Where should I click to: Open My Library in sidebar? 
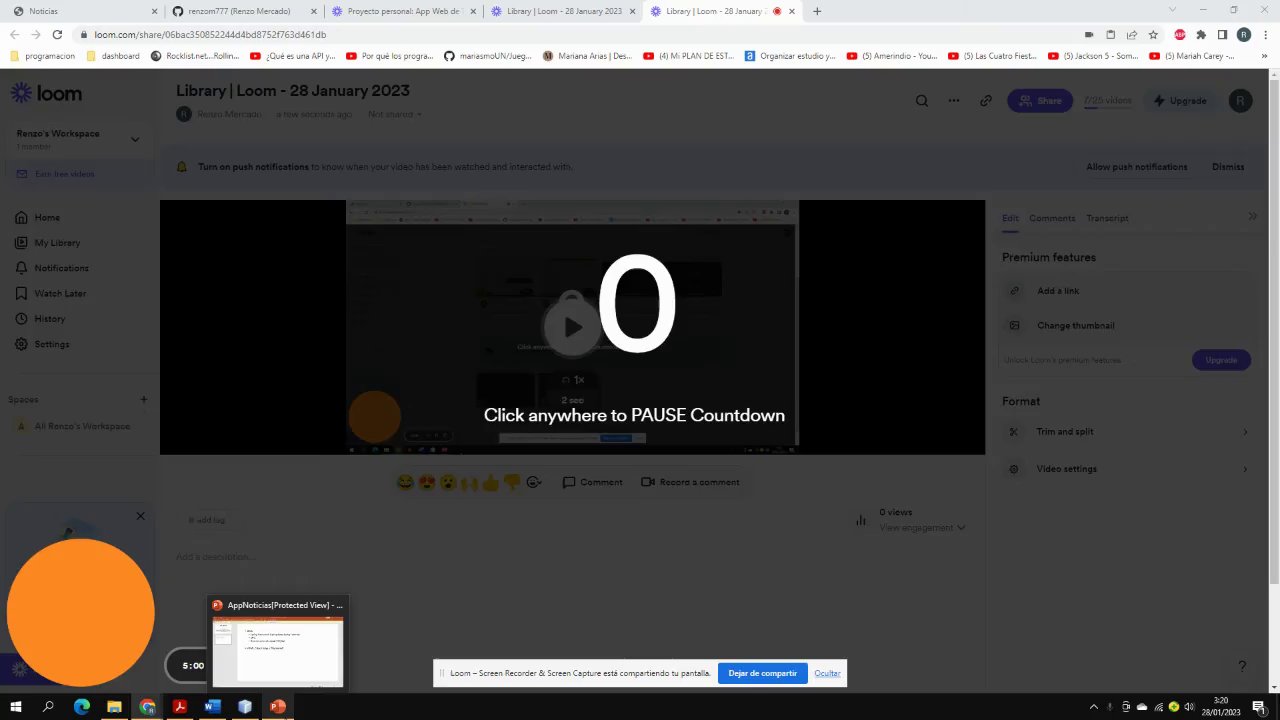coord(48,242)
